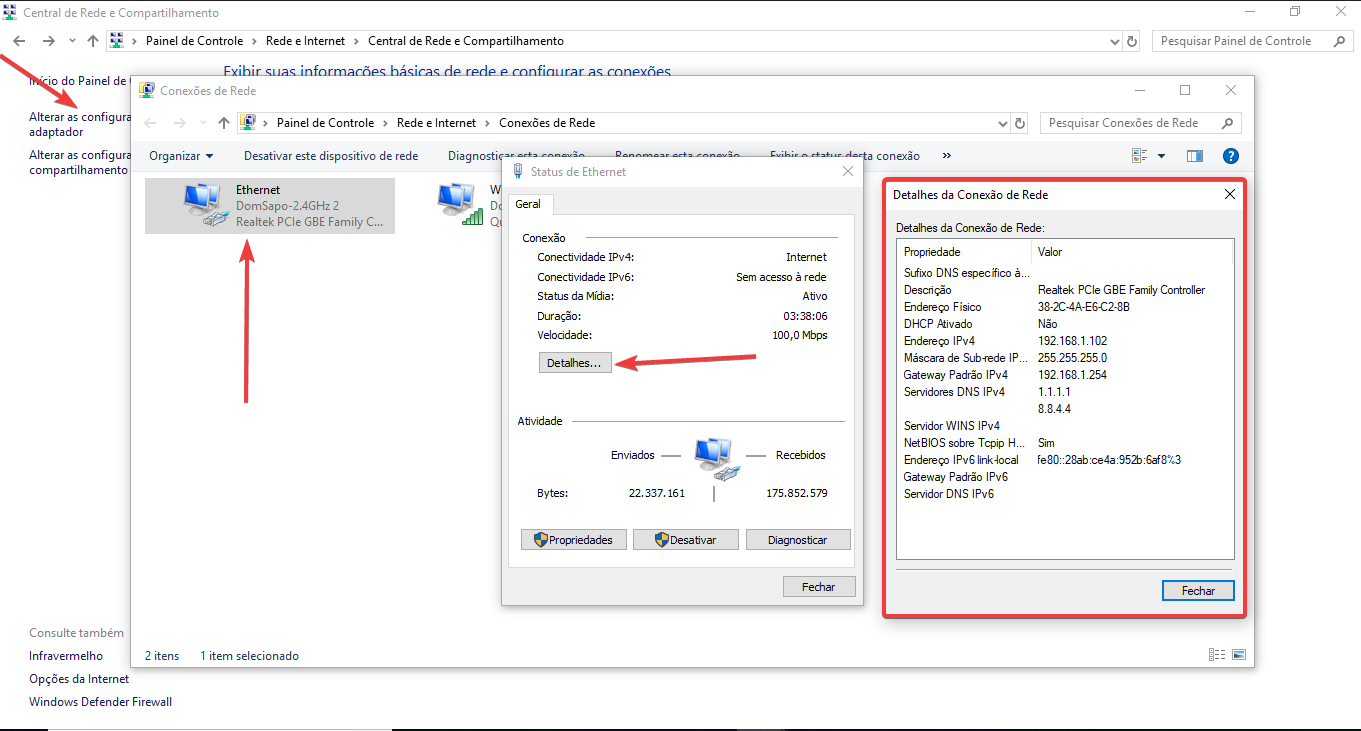This screenshot has width=1361, height=731.
Task: Open Opções da Internet link
Action: coord(79,679)
